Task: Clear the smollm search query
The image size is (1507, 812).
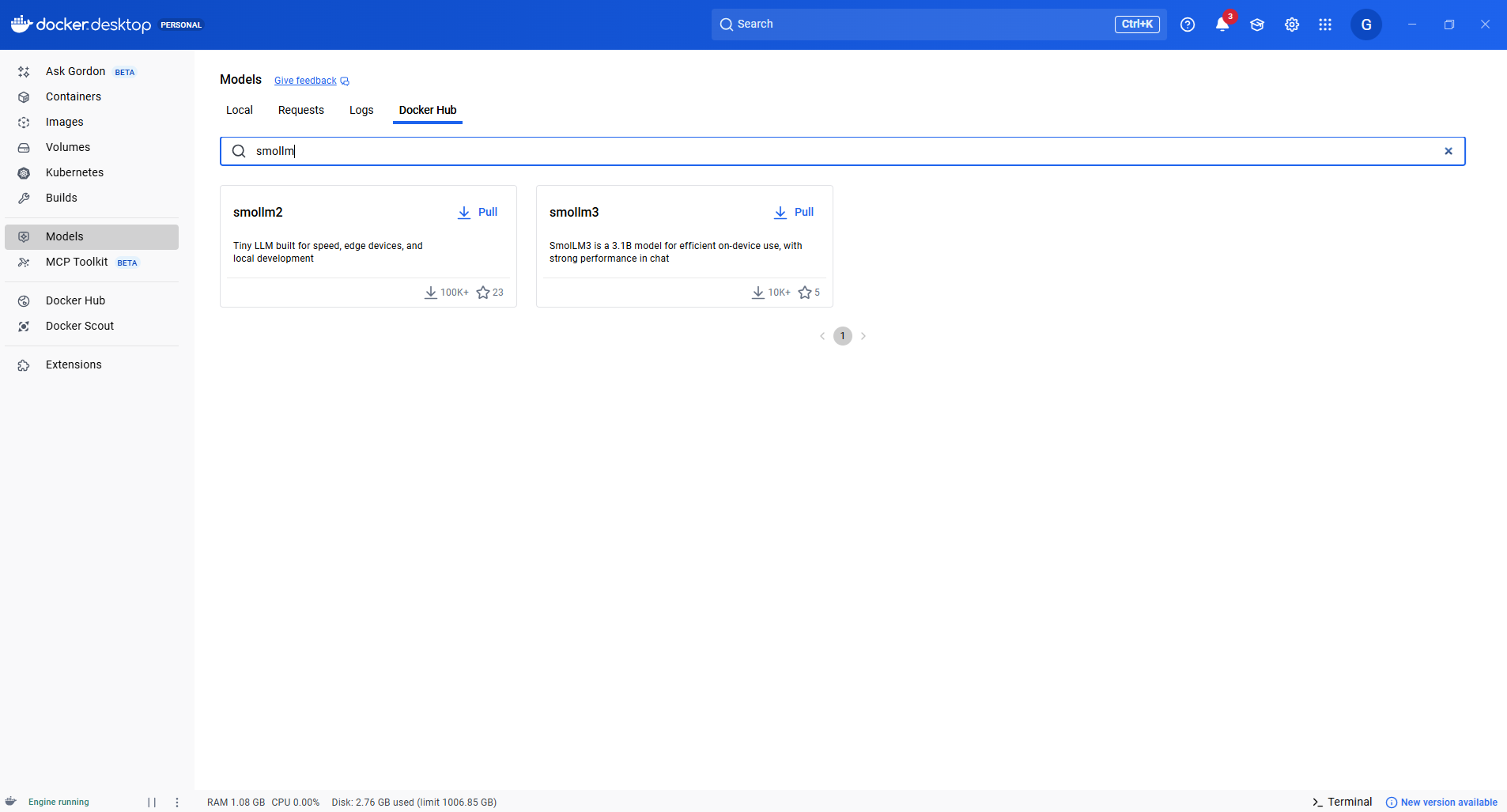Action: [x=1448, y=151]
